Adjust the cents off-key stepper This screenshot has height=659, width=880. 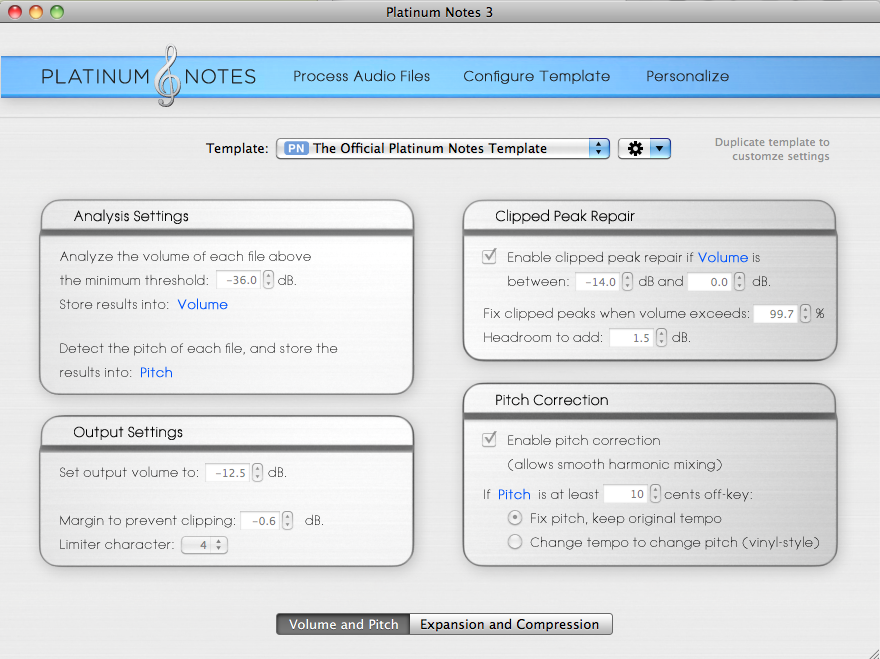[x=655, y=494]
